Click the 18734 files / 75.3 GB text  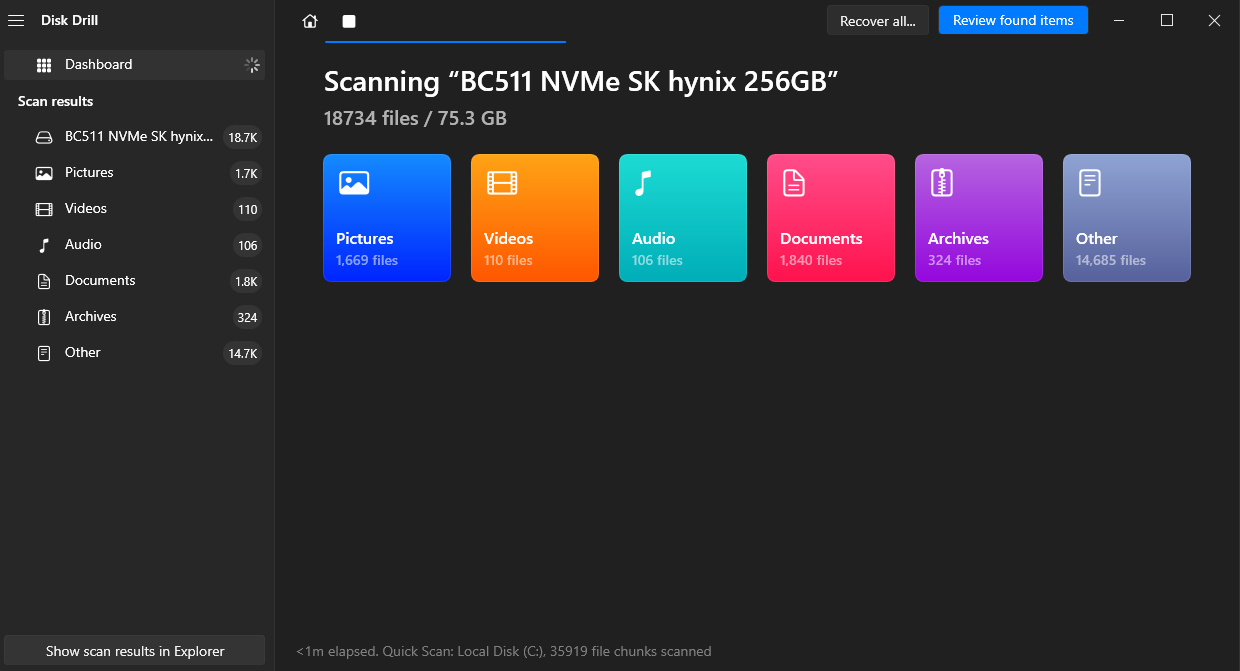coord(415,118)
